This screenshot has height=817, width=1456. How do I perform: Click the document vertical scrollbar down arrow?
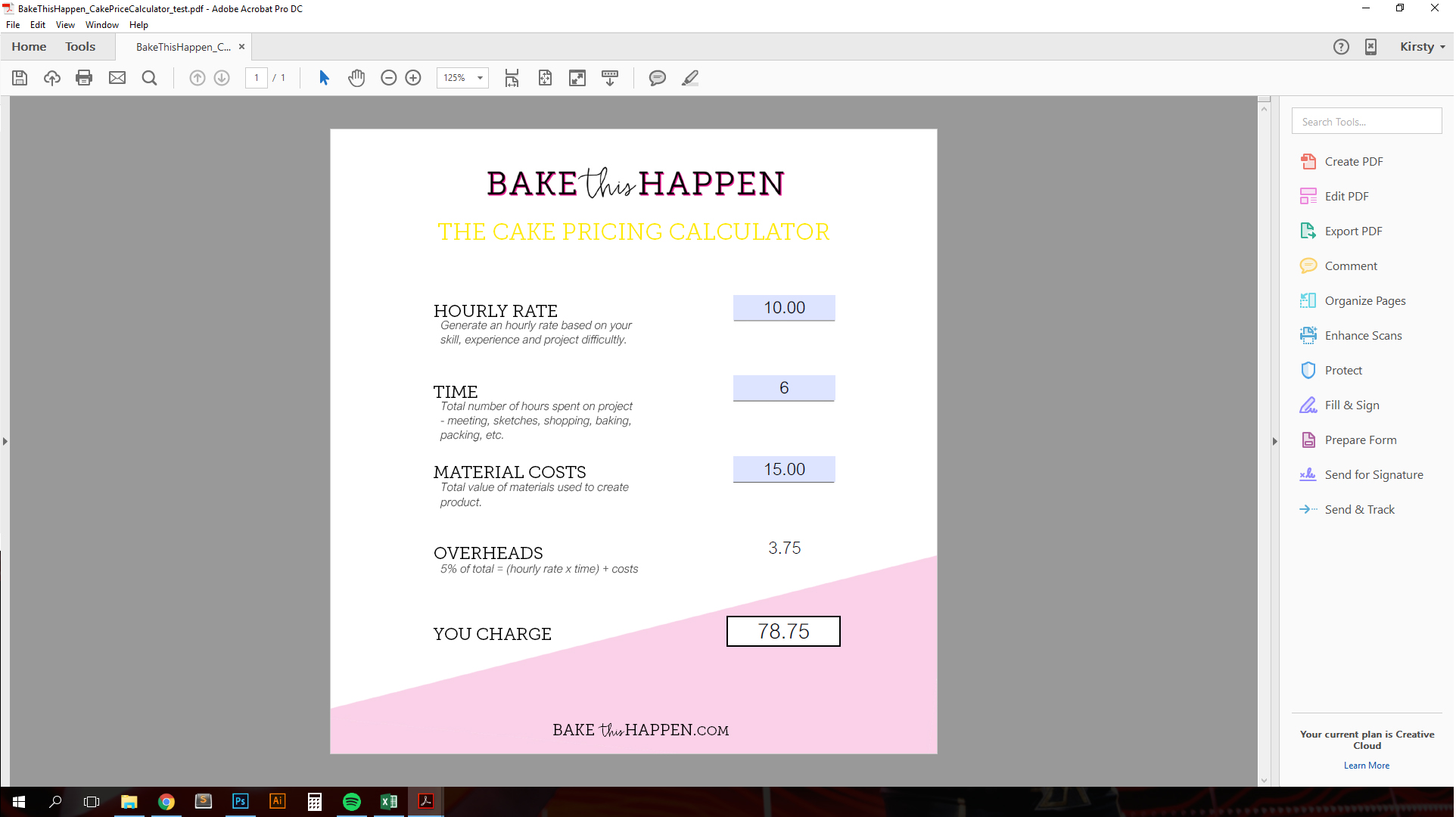pyautogui.click(x=1264, y=781)
